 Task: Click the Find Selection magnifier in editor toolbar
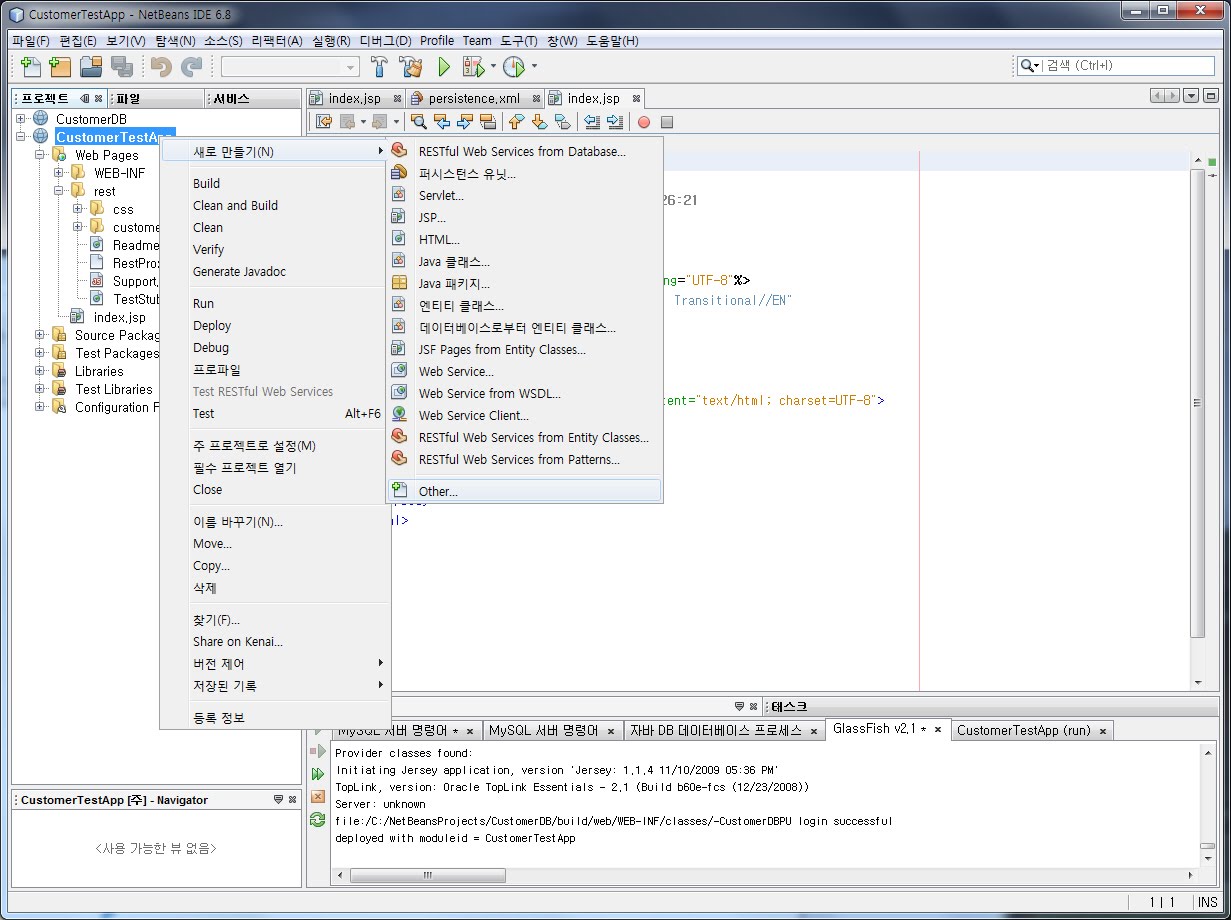pyautogui.click(x=419, y=122)
